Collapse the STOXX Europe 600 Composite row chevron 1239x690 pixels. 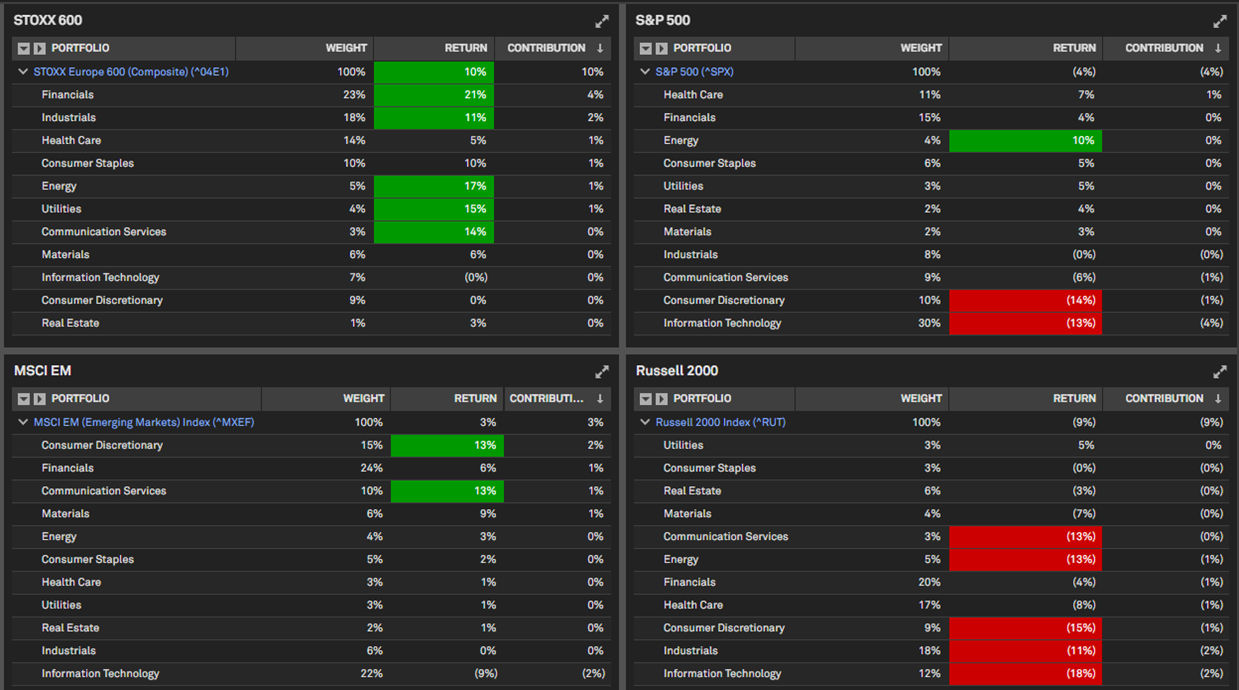point(24,72)
